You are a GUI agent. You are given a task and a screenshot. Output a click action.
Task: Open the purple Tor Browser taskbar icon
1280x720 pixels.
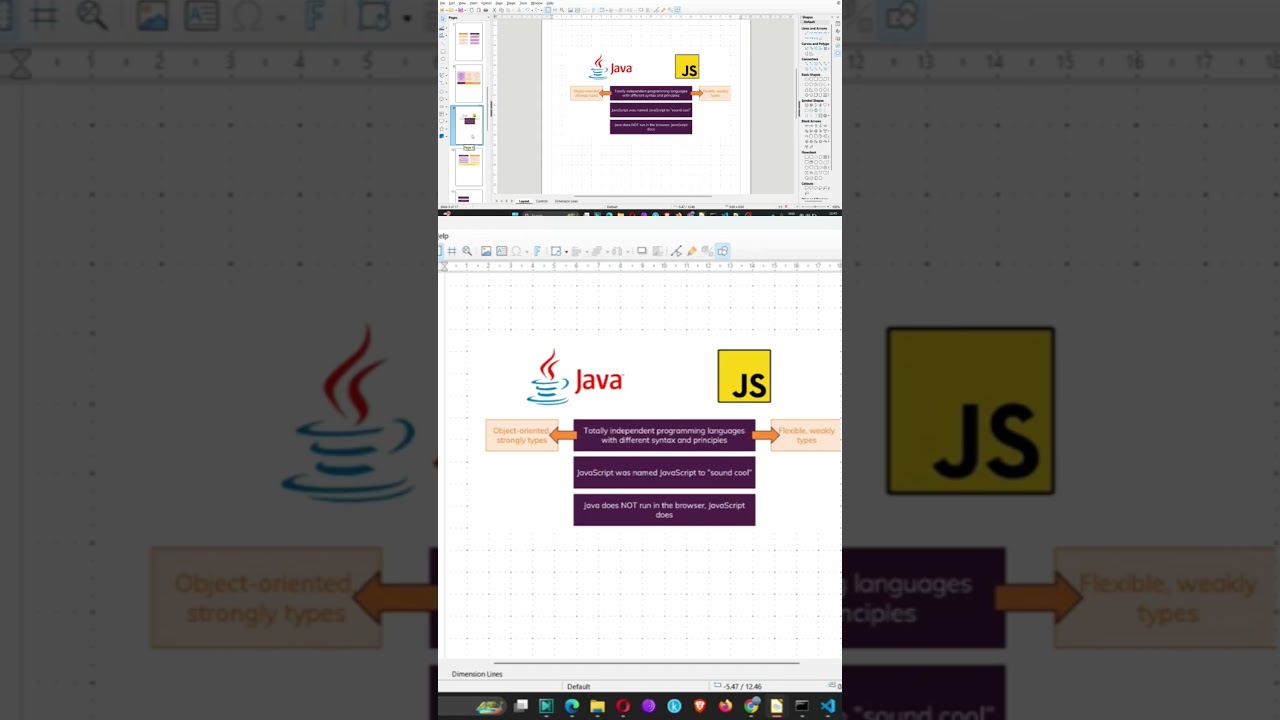click(648, 706)
